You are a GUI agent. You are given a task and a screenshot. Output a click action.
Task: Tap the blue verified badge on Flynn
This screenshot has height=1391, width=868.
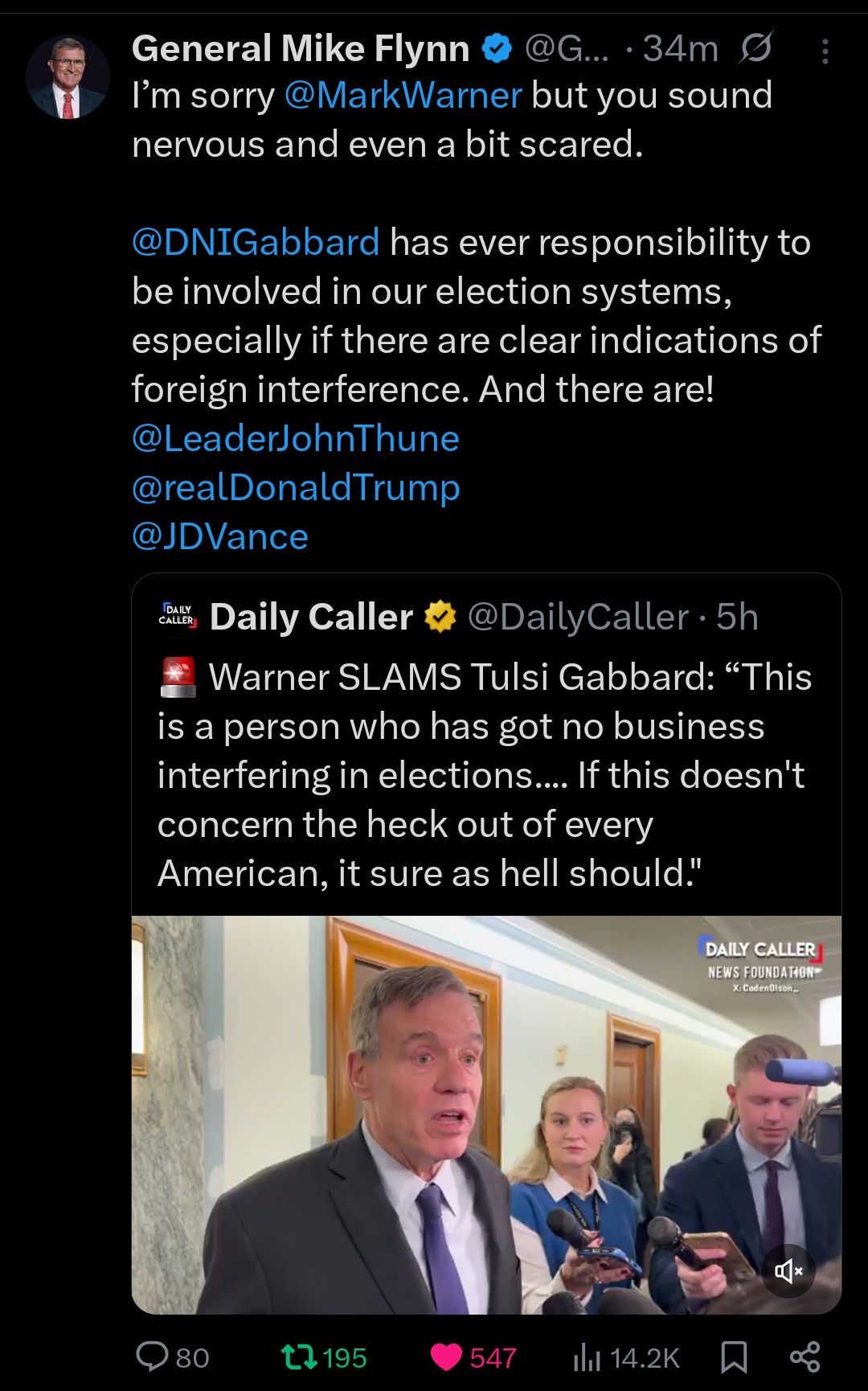[497, 49]
